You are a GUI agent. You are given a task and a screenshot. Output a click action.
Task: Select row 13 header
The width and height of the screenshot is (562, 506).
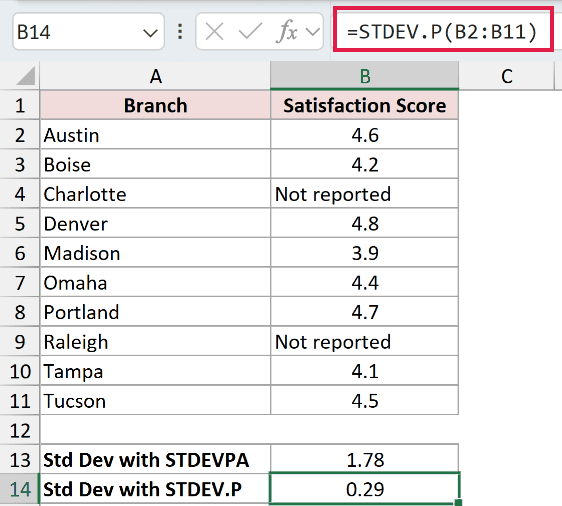click(x=20, y=460)
